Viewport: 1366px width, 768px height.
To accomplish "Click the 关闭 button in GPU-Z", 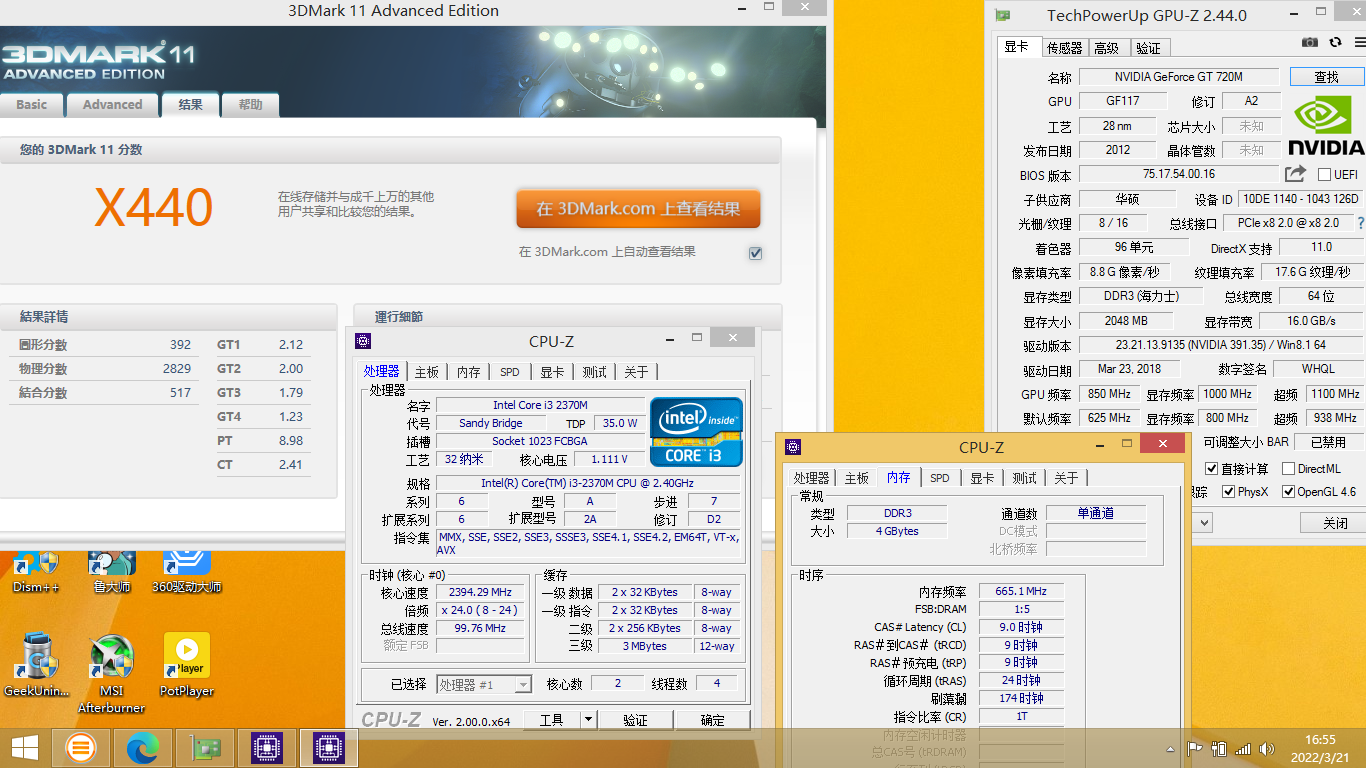I will pyautogui.click(x=1334, y=522).
